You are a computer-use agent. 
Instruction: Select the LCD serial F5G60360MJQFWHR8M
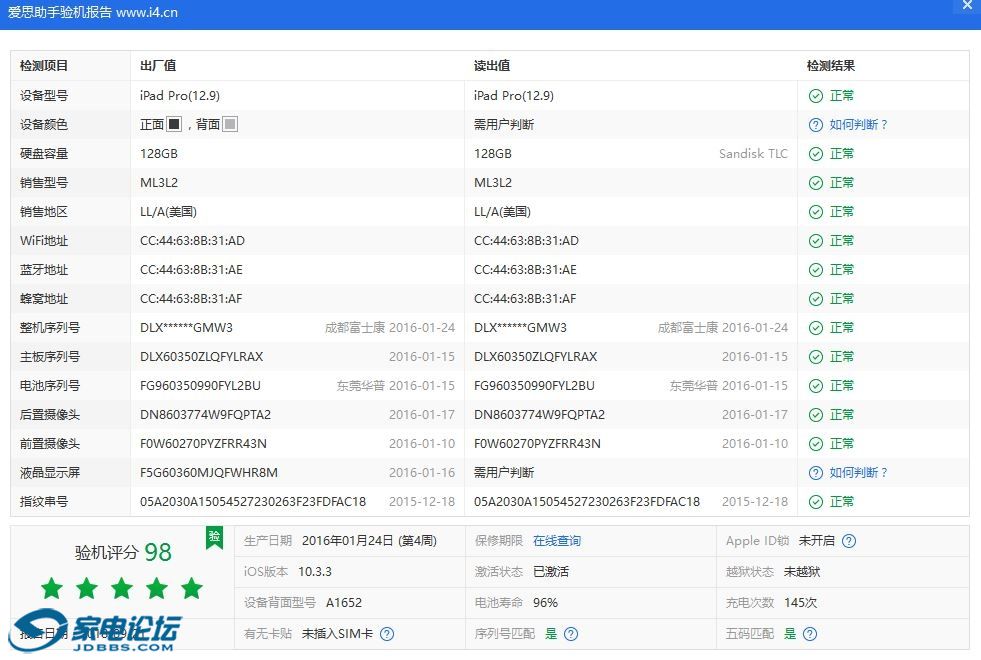tap(209, 472)
